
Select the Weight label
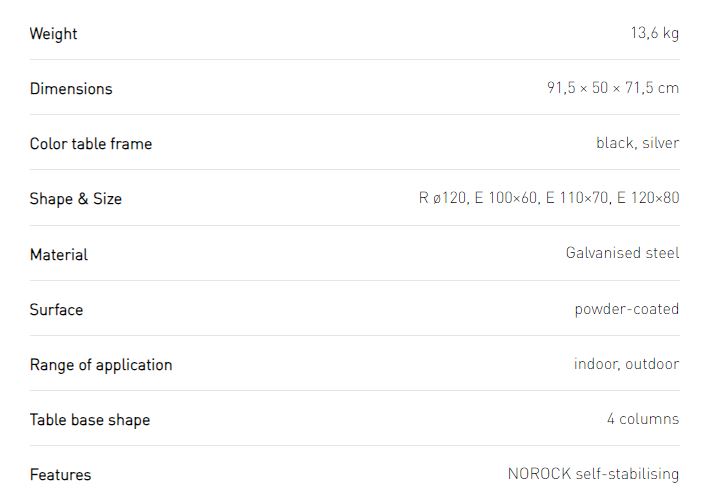[x=53, y=34]
